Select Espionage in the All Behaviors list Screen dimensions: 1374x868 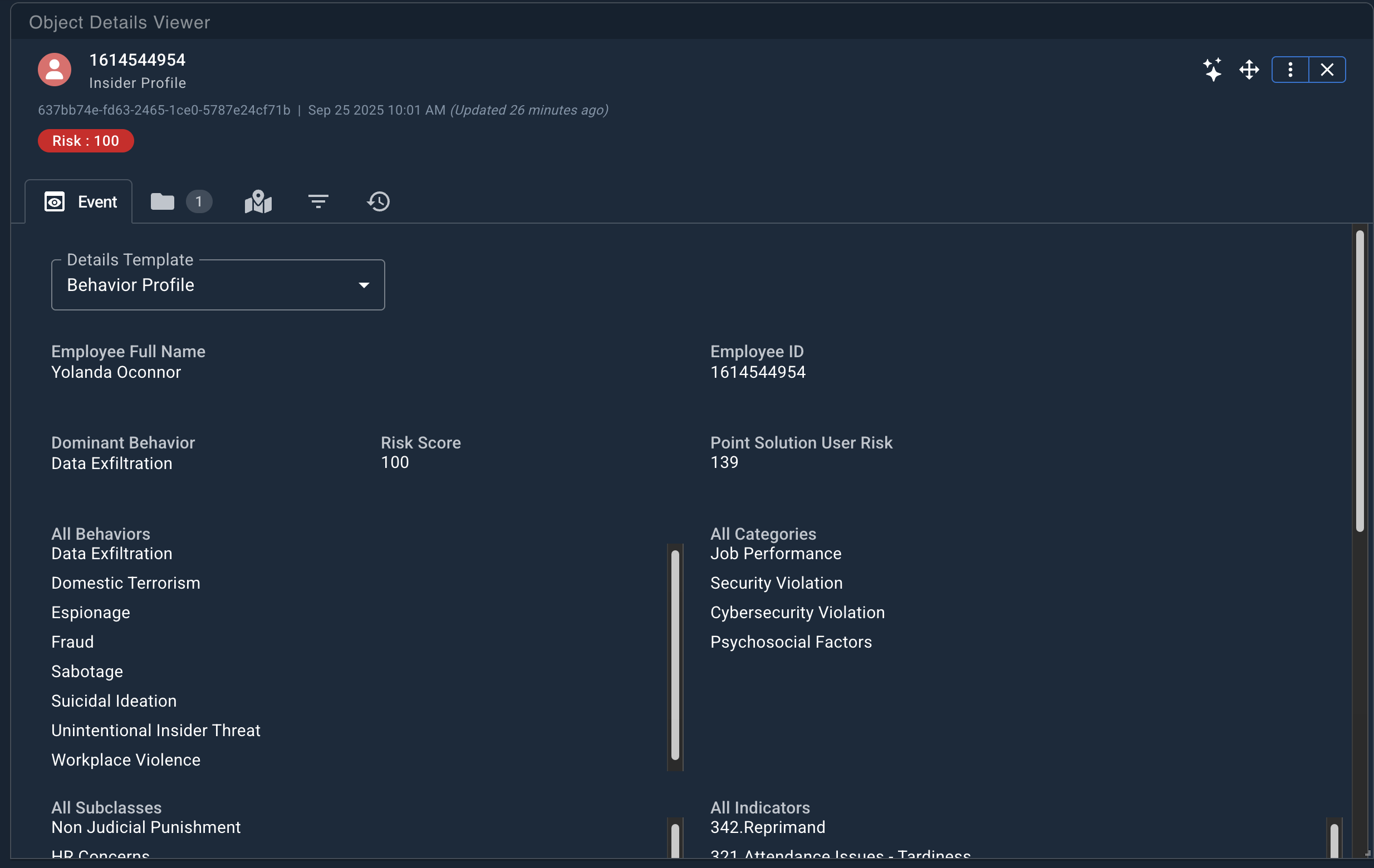click(90, 613)
